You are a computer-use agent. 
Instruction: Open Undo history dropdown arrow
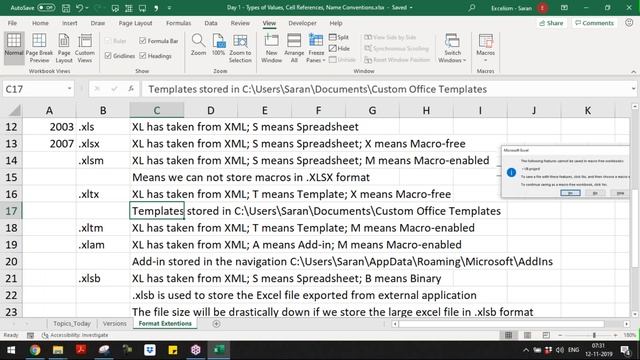(87, 8)
